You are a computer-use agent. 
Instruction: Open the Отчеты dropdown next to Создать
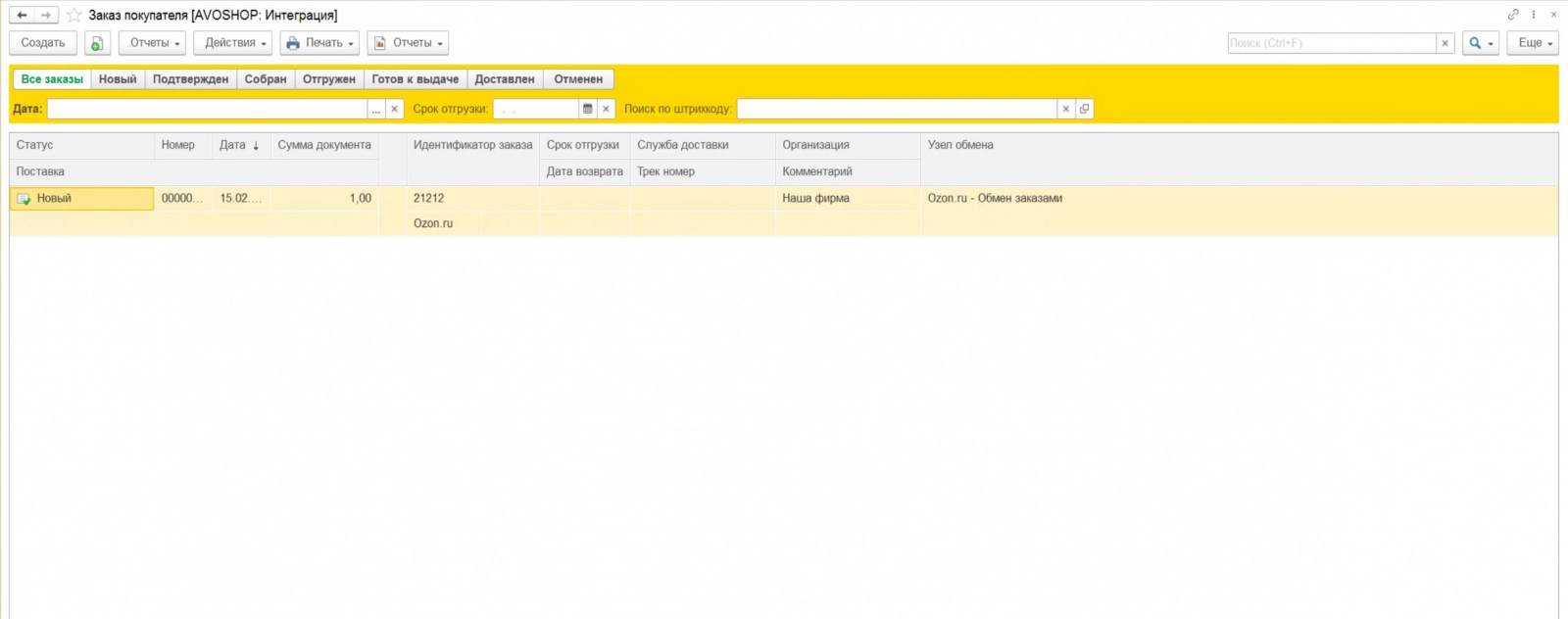pos(152,43)
